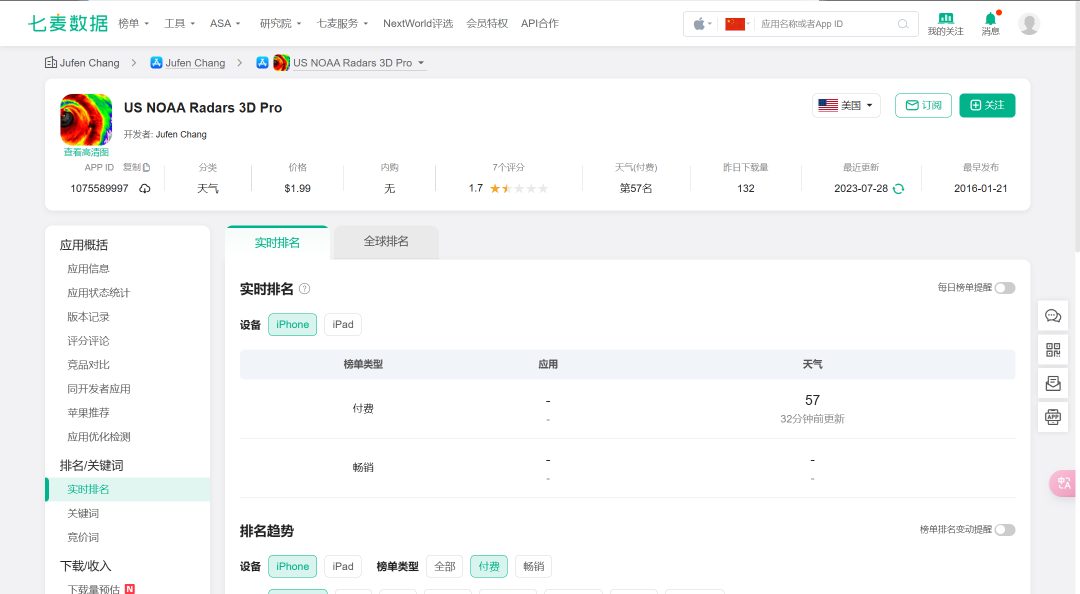Screen dimensions: 1080x594
Task: Switch to 实时排名 tab
Action: (x=277, y=243)
